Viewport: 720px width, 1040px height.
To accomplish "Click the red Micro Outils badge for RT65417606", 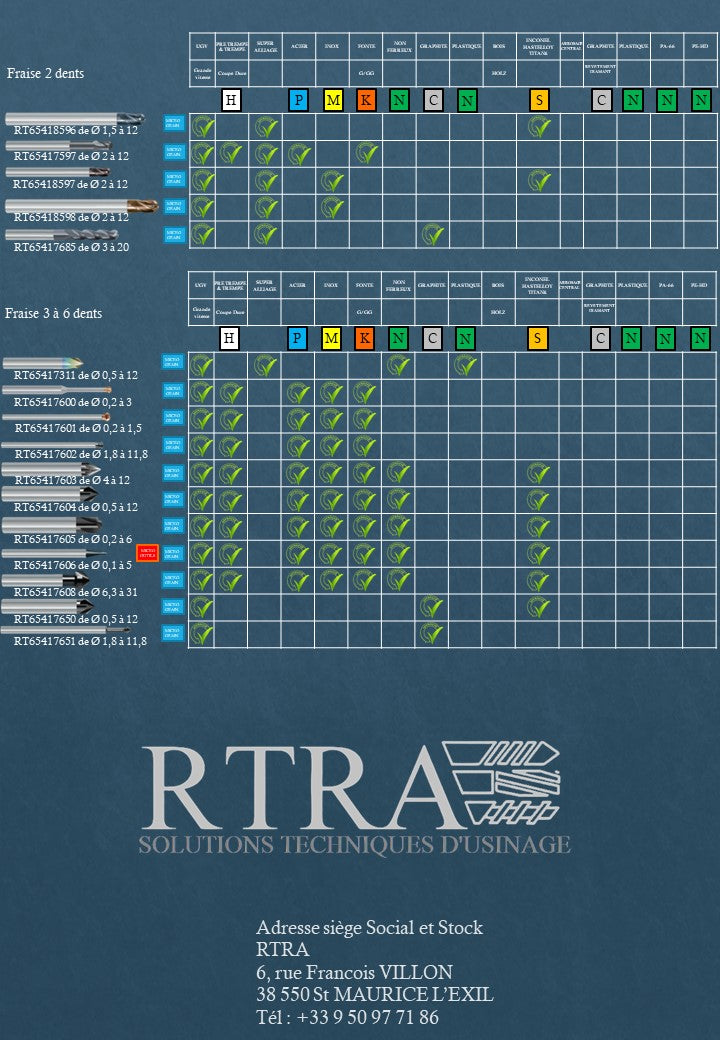I will point(147,552).
